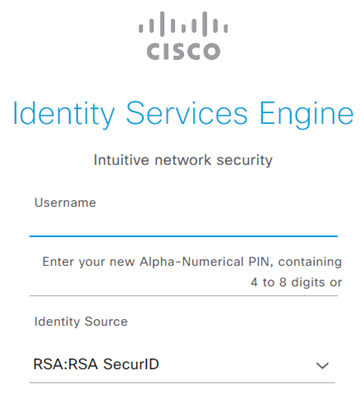Image resolution: width=364 pixels, height=393 pixels.
Task: Click the blue underline beneath Username
Action: click(184, 236)
